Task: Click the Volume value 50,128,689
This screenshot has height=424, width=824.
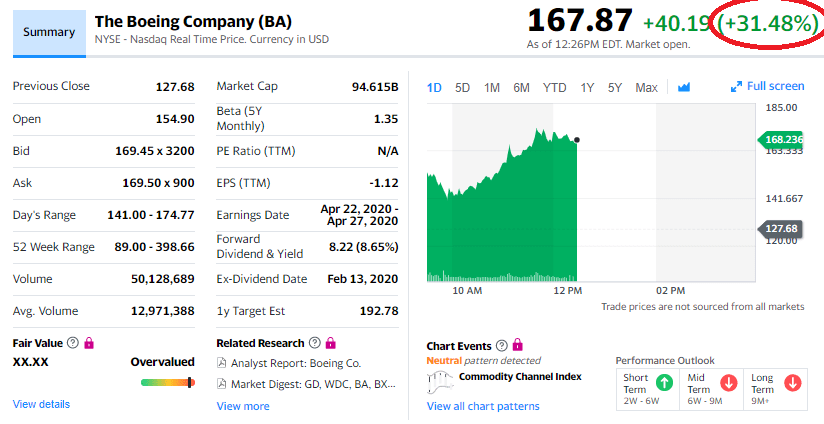Action: tap(163, 279)
